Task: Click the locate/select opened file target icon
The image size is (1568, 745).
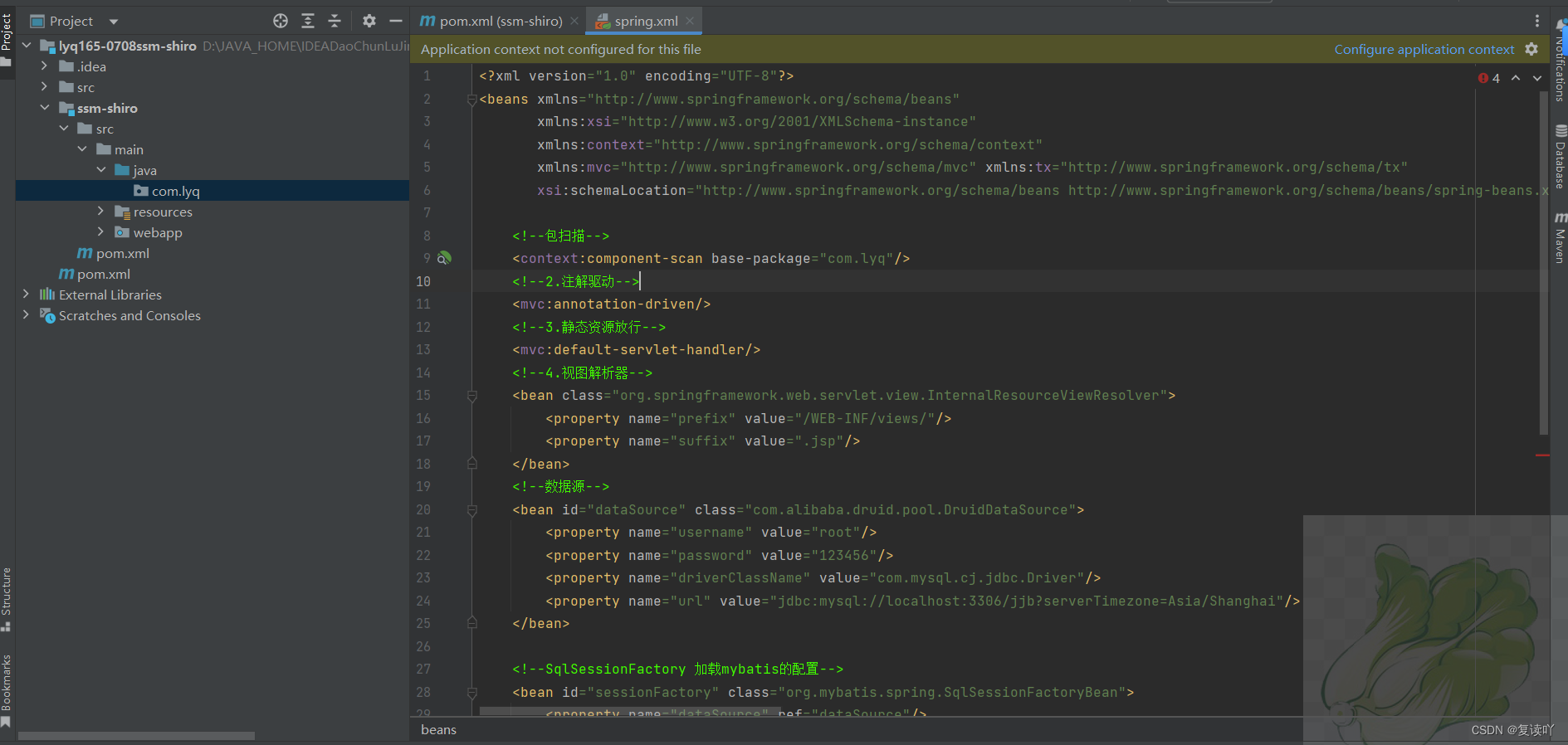Action: point(281,21)
